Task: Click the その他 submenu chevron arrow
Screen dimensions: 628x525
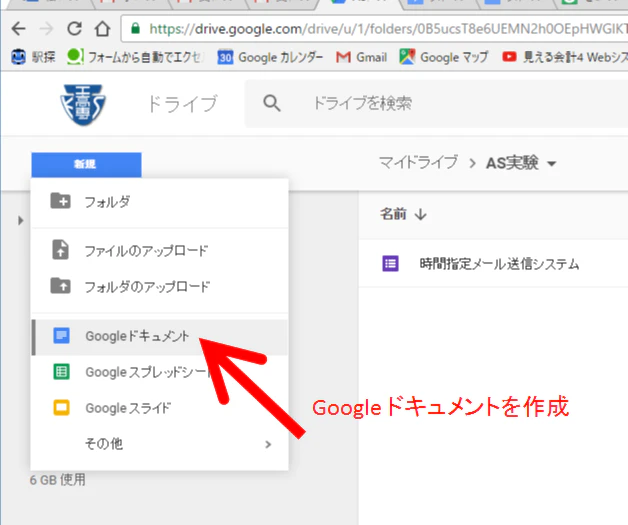Action: pyautogui.click(x=268, y=444)
